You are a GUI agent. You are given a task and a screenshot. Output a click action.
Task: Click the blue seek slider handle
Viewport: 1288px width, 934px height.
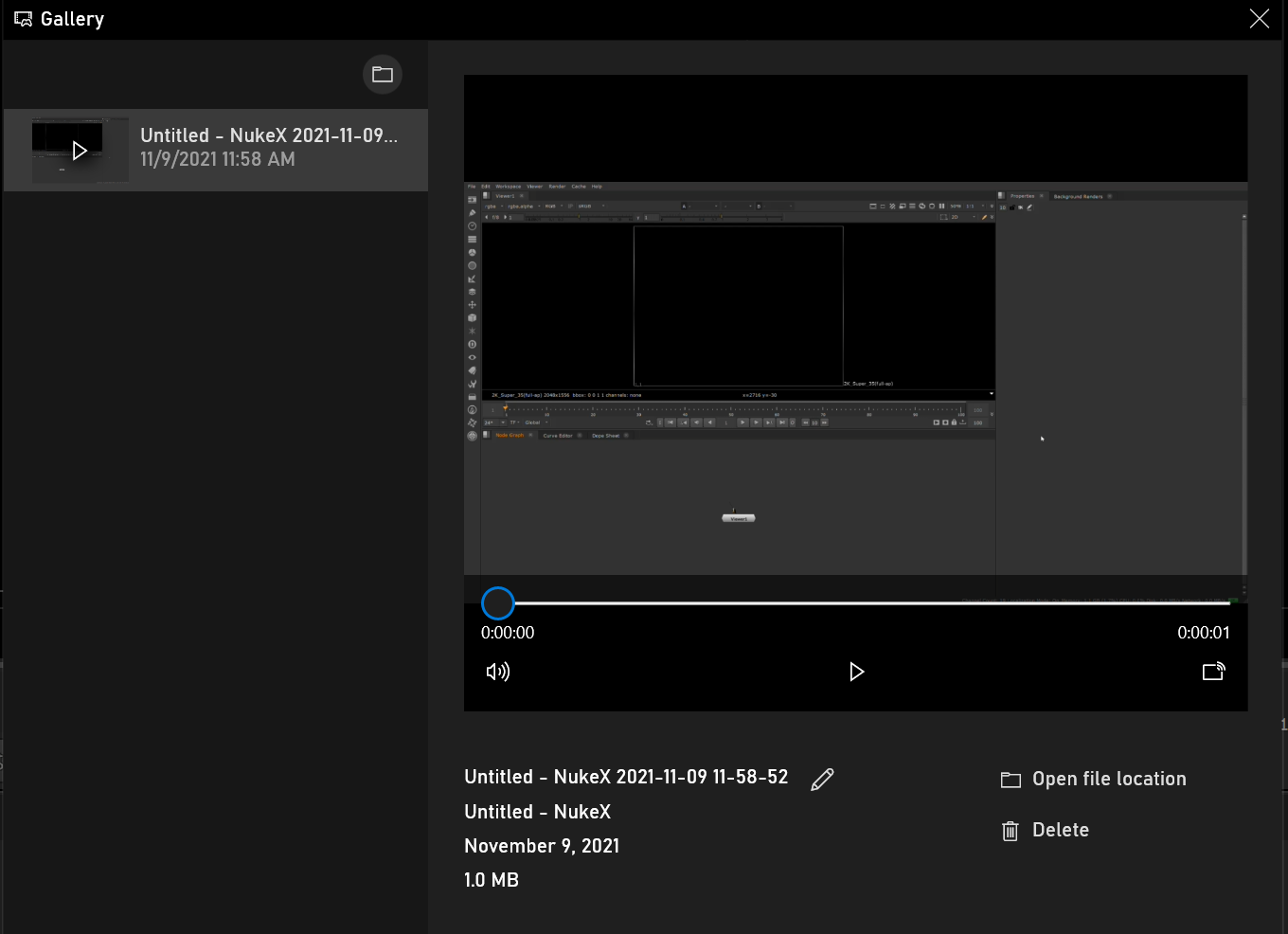click(498, 603)
